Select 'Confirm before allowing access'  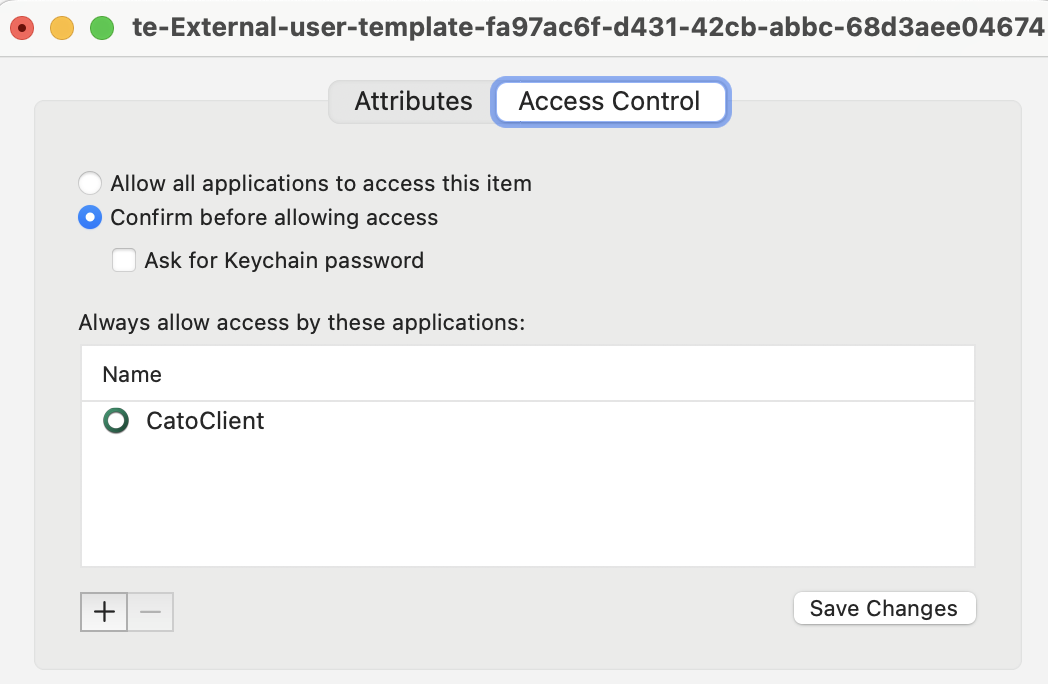(90, 217)
